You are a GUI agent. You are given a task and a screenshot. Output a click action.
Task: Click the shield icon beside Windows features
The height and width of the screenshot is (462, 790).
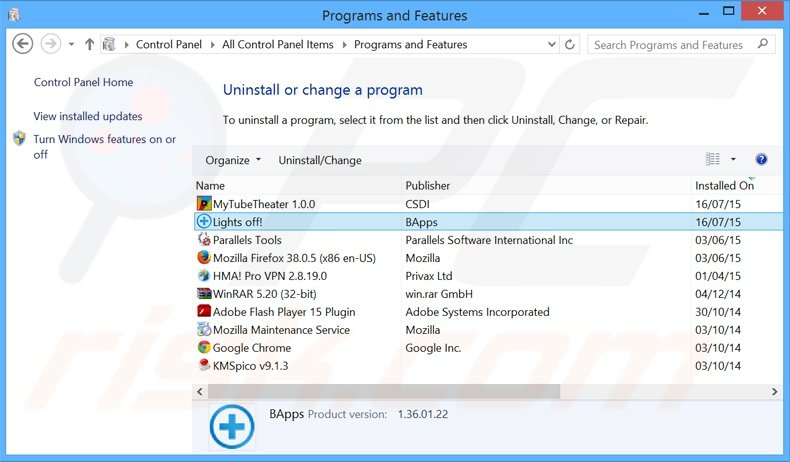(x=19, y=138)
